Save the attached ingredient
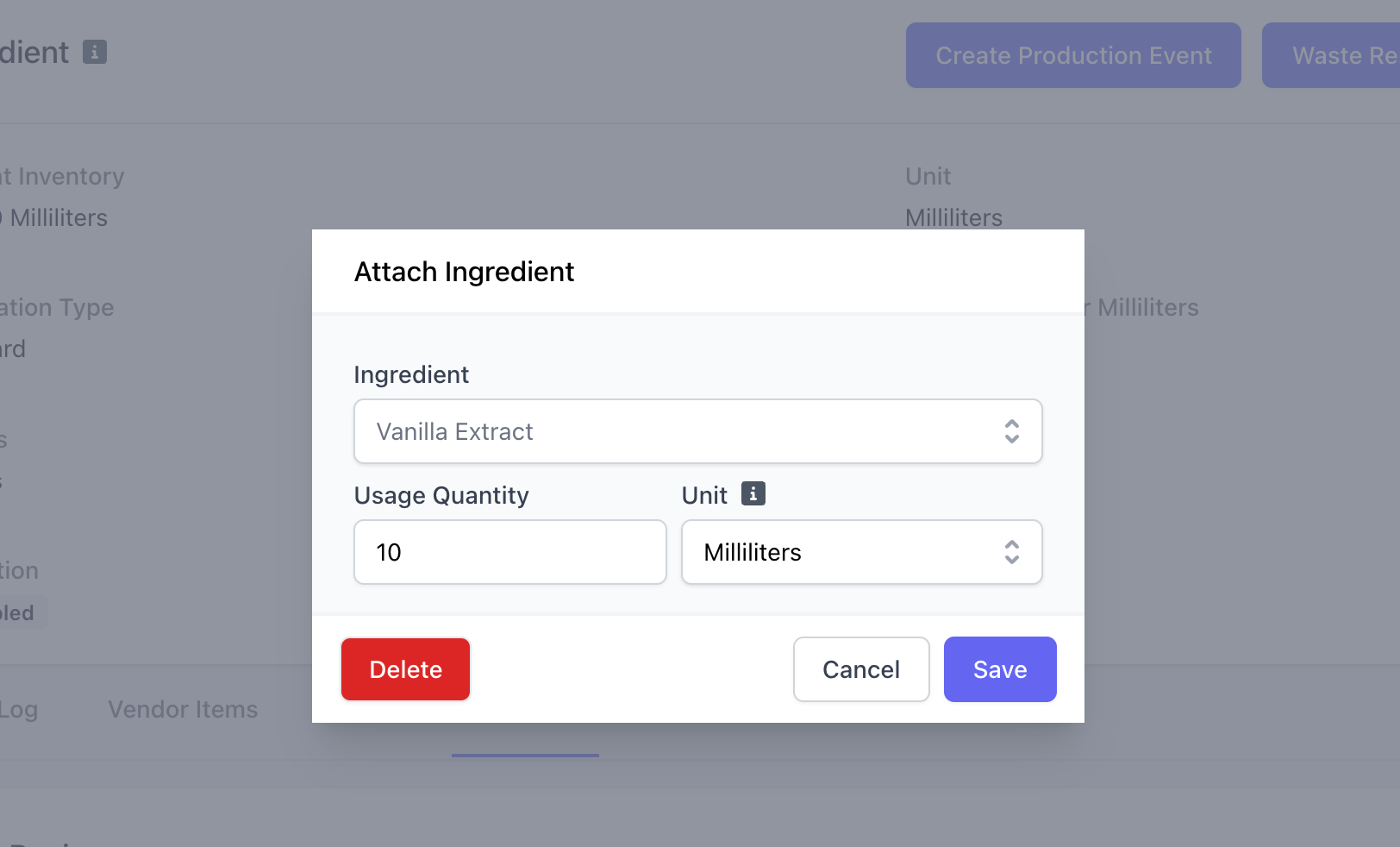Viewport: 1400px width, 847px height. [x=1000, y=669]
